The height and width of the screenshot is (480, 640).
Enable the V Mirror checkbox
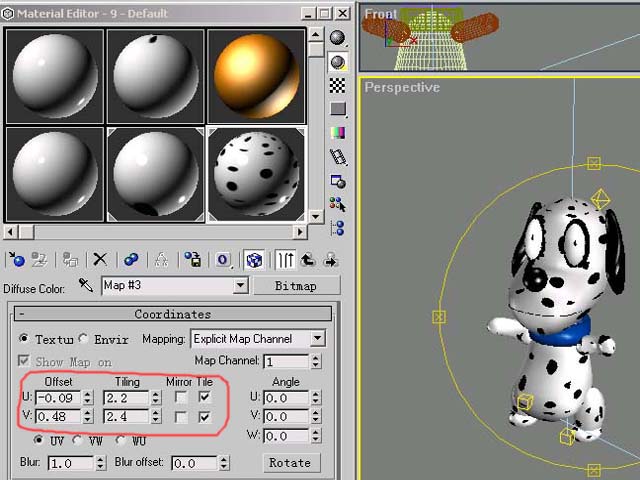click(x=181, y=417)
